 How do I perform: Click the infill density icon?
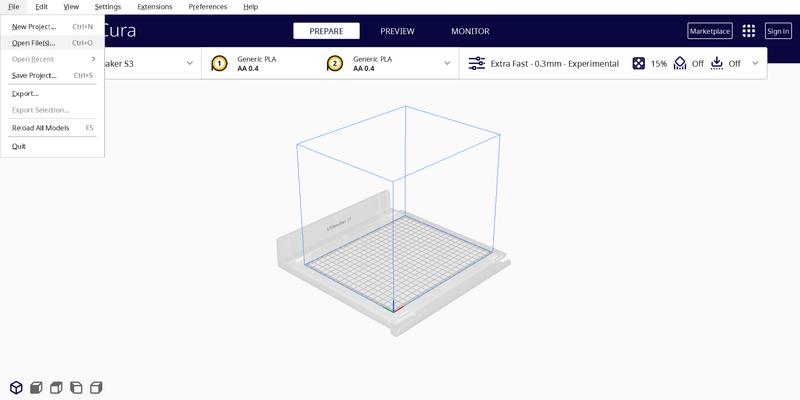click(639, 64)
